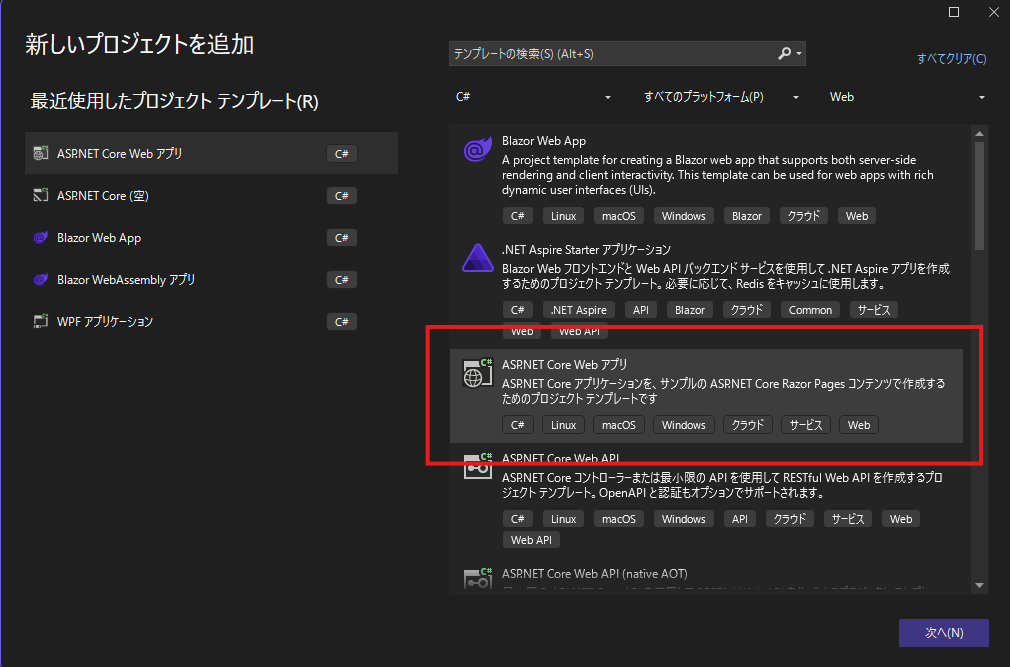The image size is (1010, 667).
Task: Click the search magnifier icon
Action: pyautogui.click(x=784, y=53)
